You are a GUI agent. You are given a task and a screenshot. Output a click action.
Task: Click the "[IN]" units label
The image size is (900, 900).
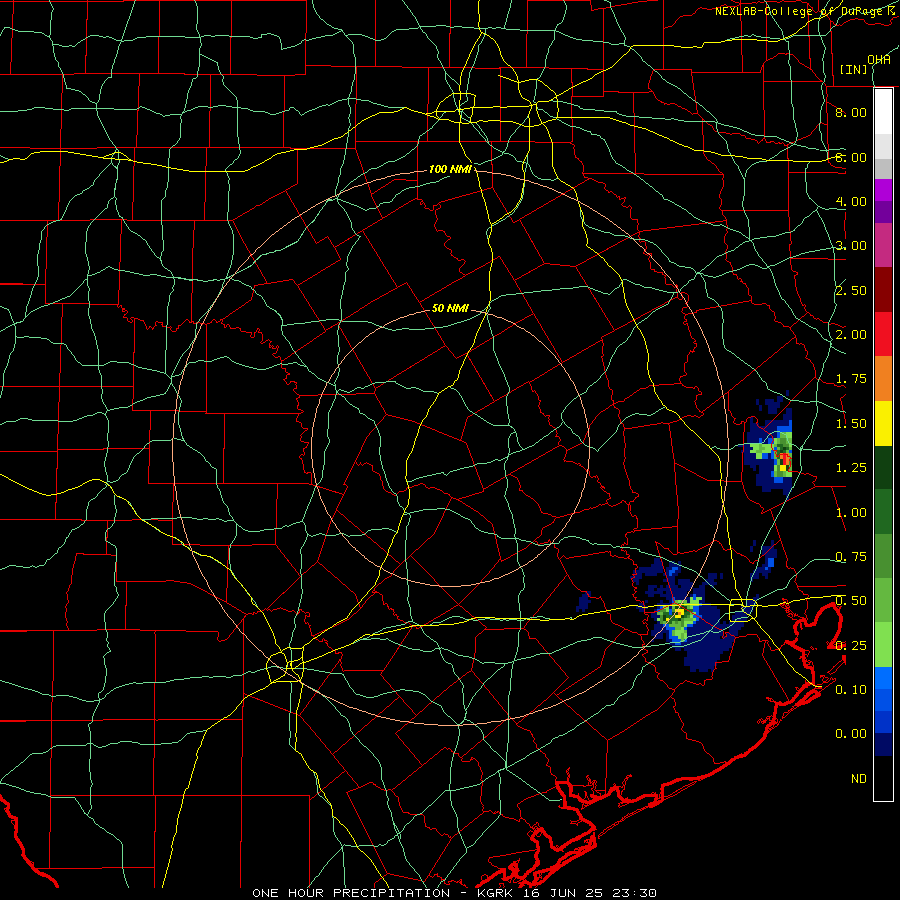coord(853,69)
